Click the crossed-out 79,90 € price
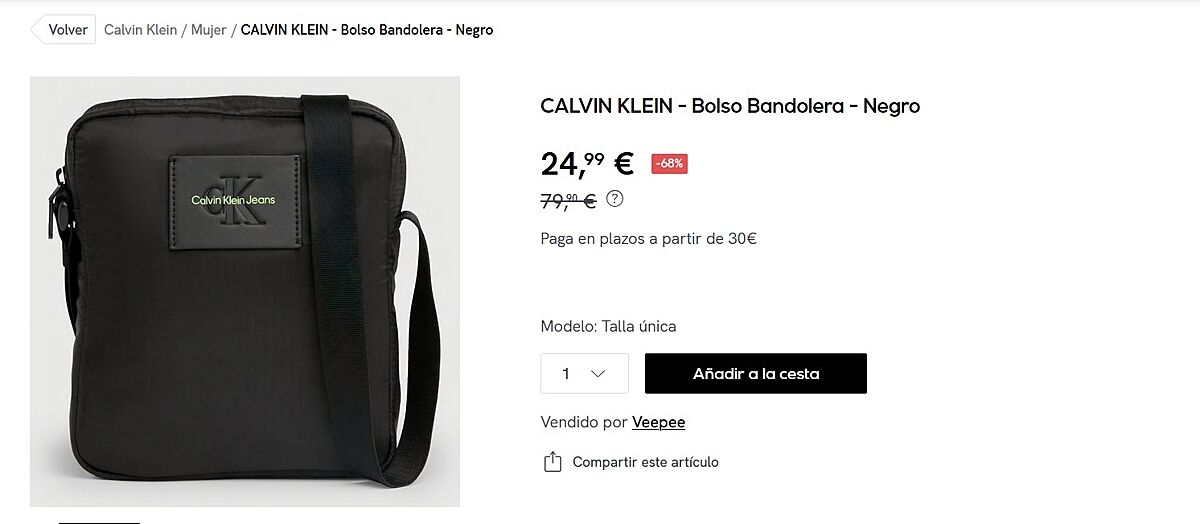The height and width of the screenshot is (524, 1200). click(568, 200)
